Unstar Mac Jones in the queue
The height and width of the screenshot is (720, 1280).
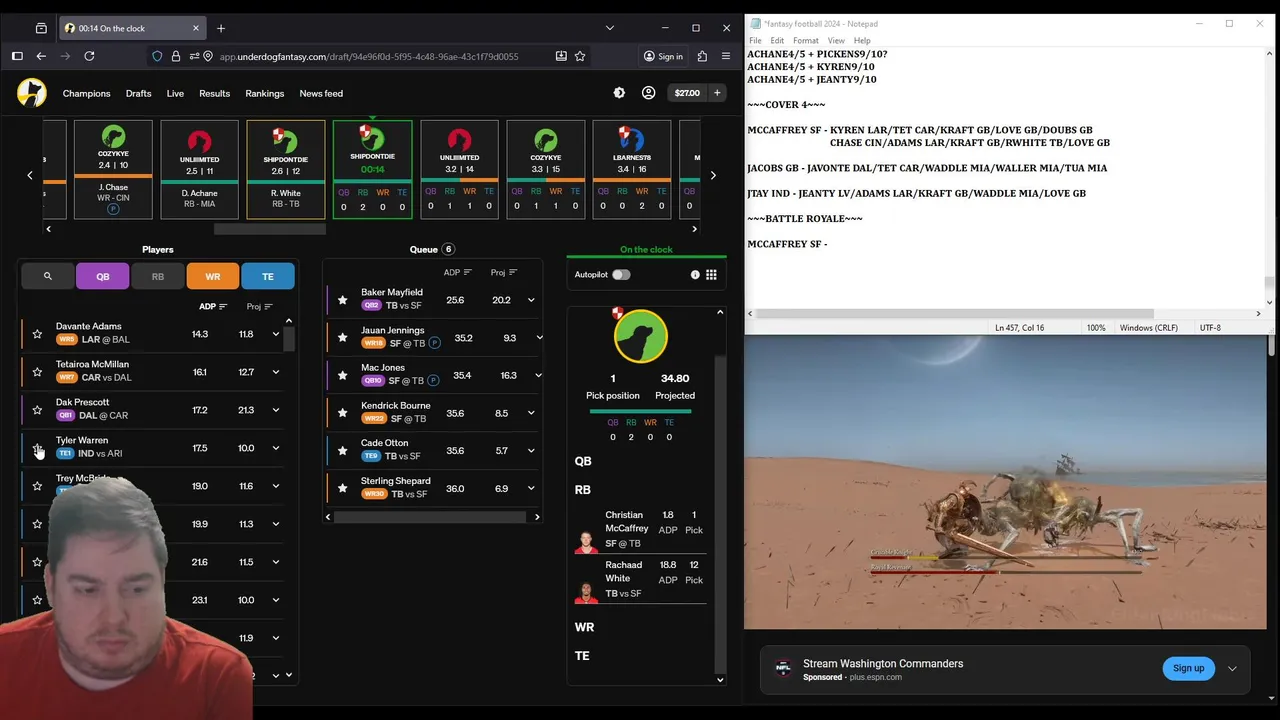[x=343, y=375]
